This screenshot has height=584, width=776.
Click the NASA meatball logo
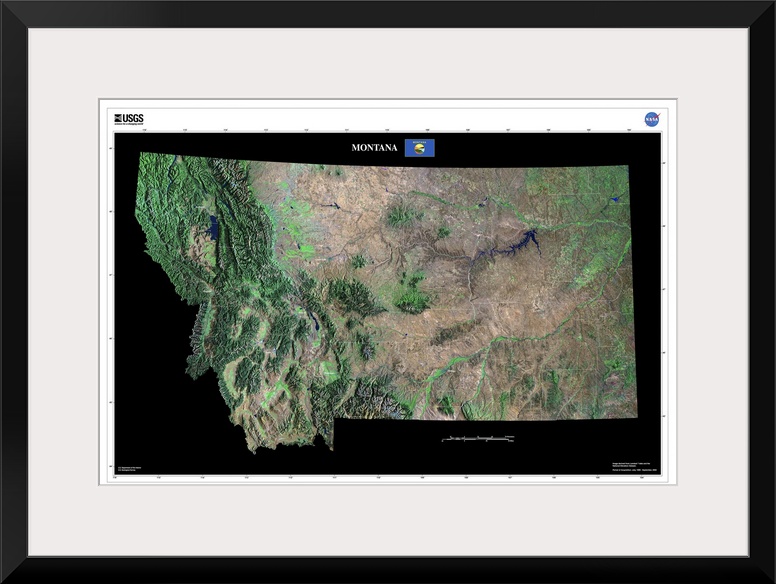(651, 119)
